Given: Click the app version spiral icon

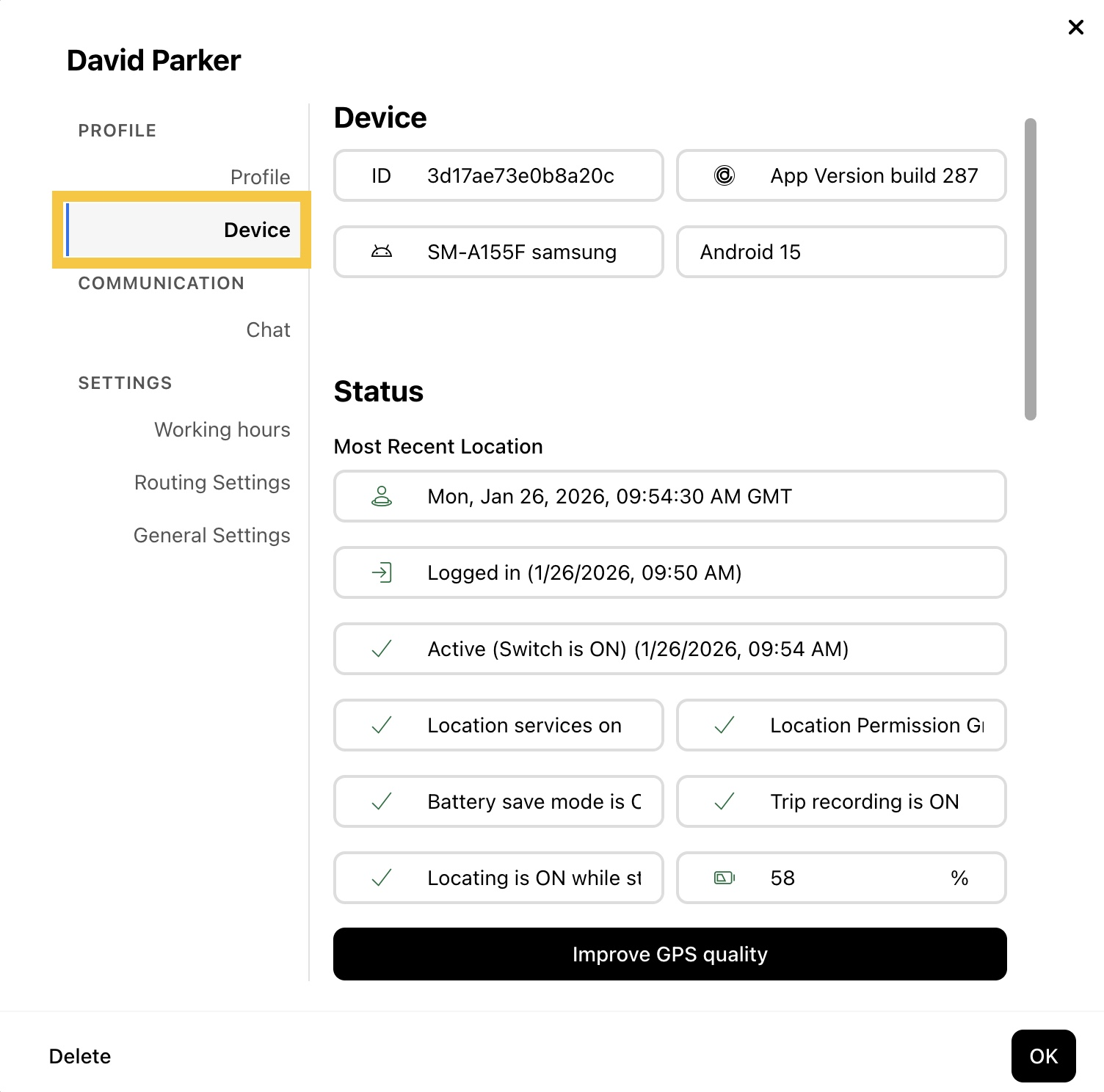Looking at the screenshot, I should point(724,175).
